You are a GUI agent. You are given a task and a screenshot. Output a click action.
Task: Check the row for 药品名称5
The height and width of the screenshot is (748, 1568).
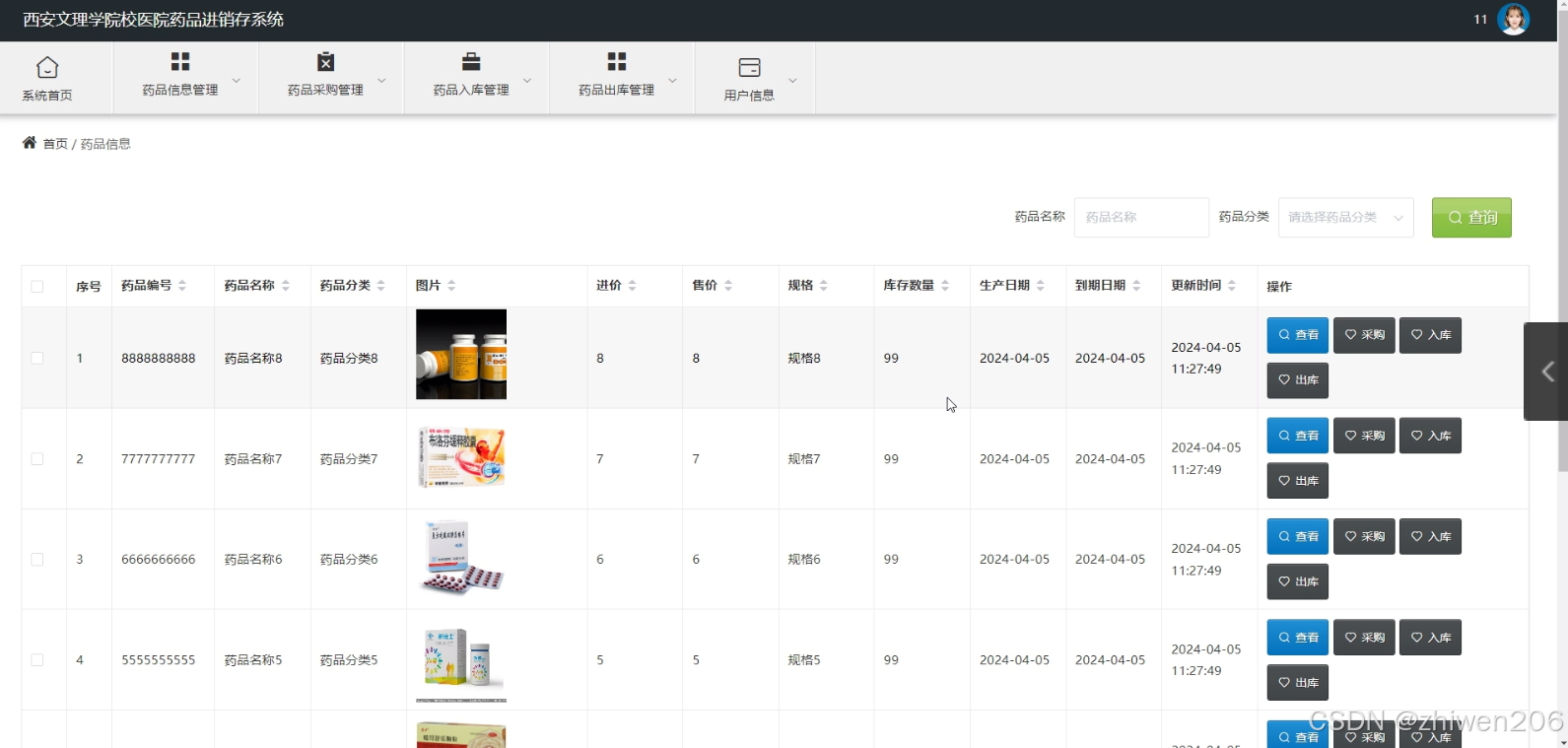[37, 660]
